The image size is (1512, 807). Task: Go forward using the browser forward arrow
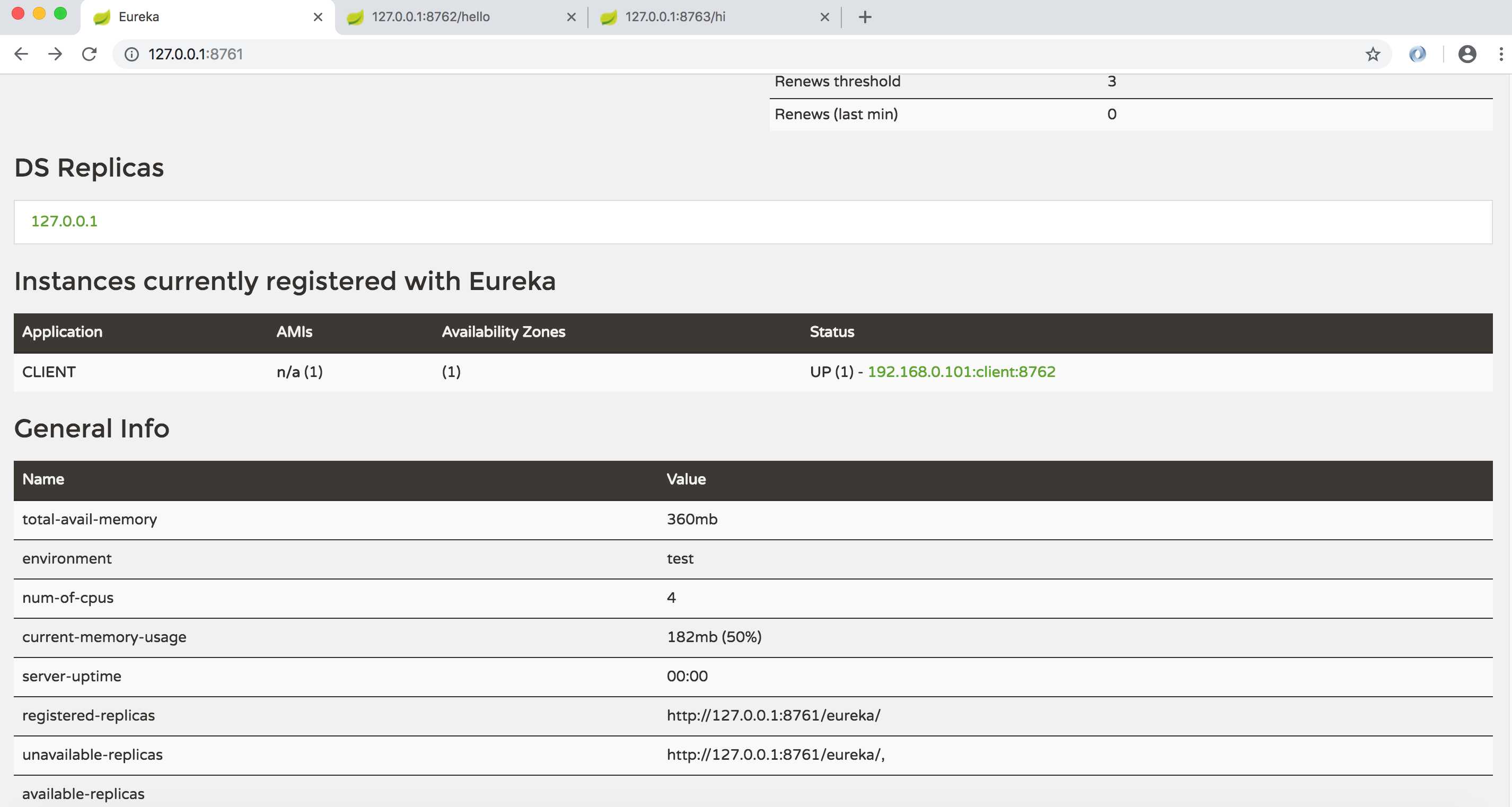[55, 54]
